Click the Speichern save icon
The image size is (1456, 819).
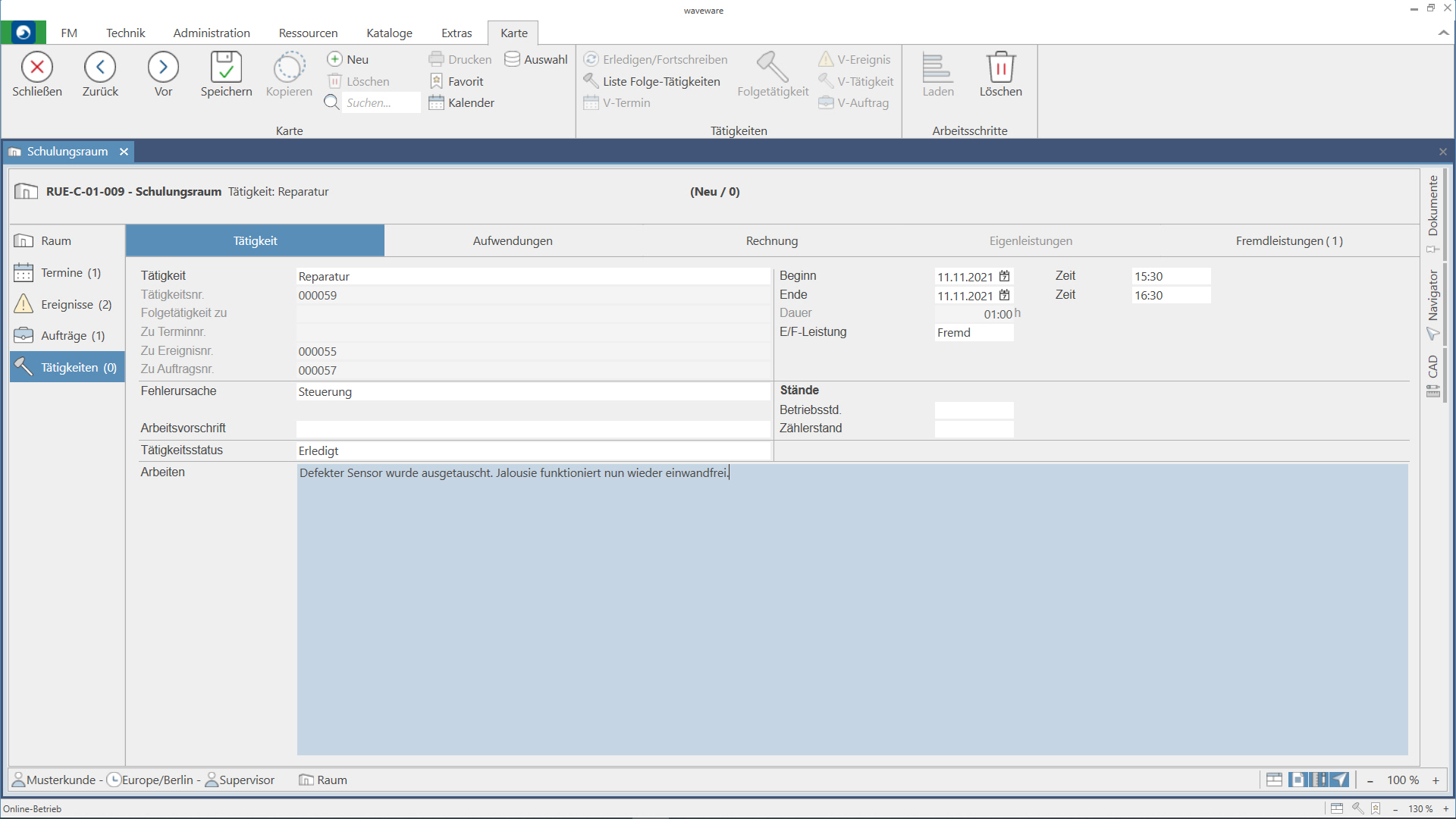(x=226, y=67)
